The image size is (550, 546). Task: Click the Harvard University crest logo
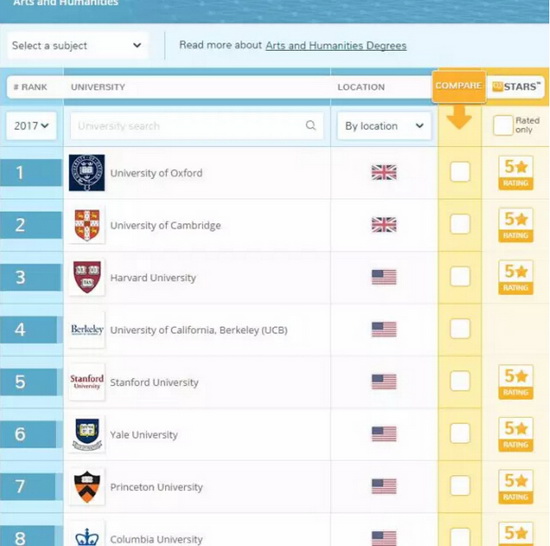click(x=87, y=277)
